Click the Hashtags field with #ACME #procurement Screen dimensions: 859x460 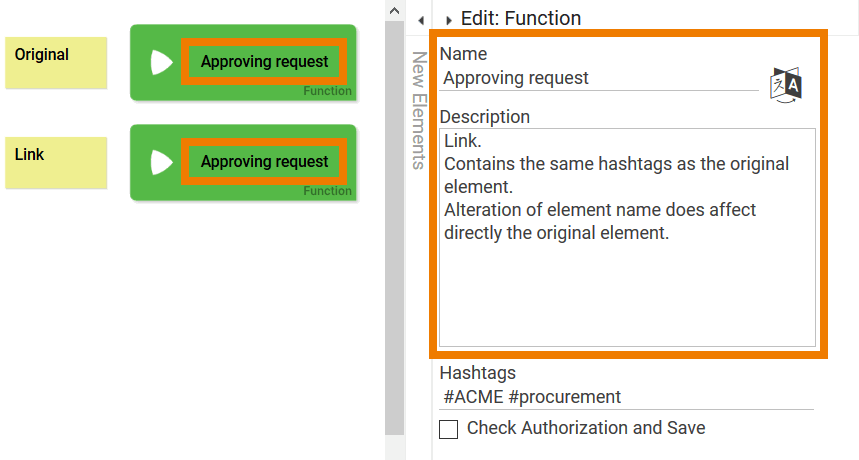[x=626, y=397]
